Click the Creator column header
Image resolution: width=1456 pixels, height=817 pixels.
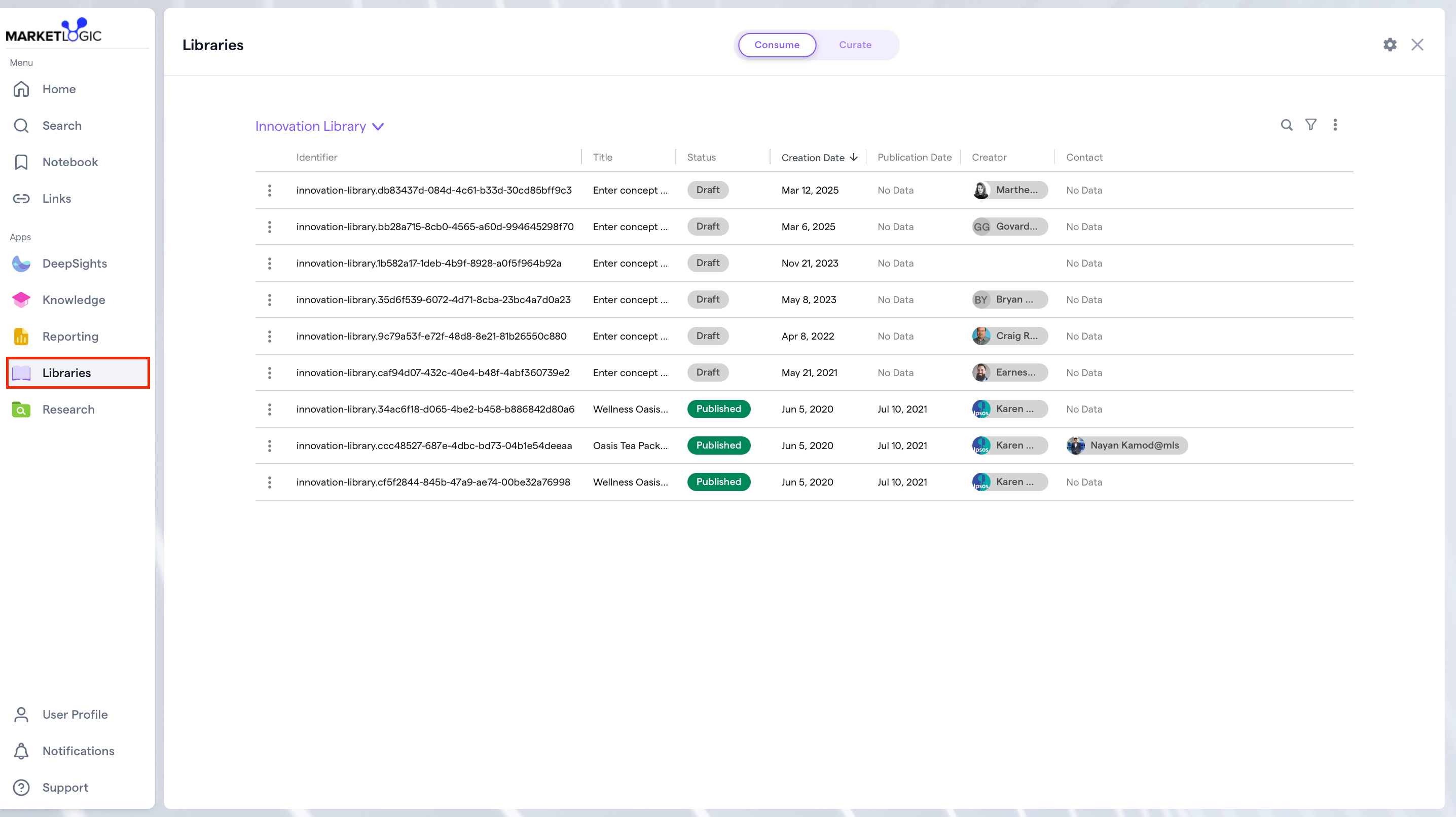click(989, 157)
